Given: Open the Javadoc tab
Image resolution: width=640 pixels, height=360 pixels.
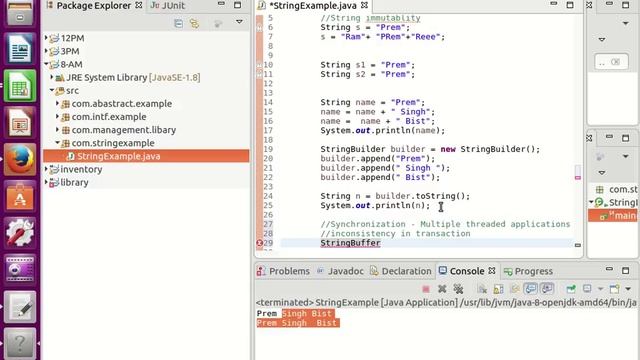Looking at the screenshot, I should click(341, 271).
